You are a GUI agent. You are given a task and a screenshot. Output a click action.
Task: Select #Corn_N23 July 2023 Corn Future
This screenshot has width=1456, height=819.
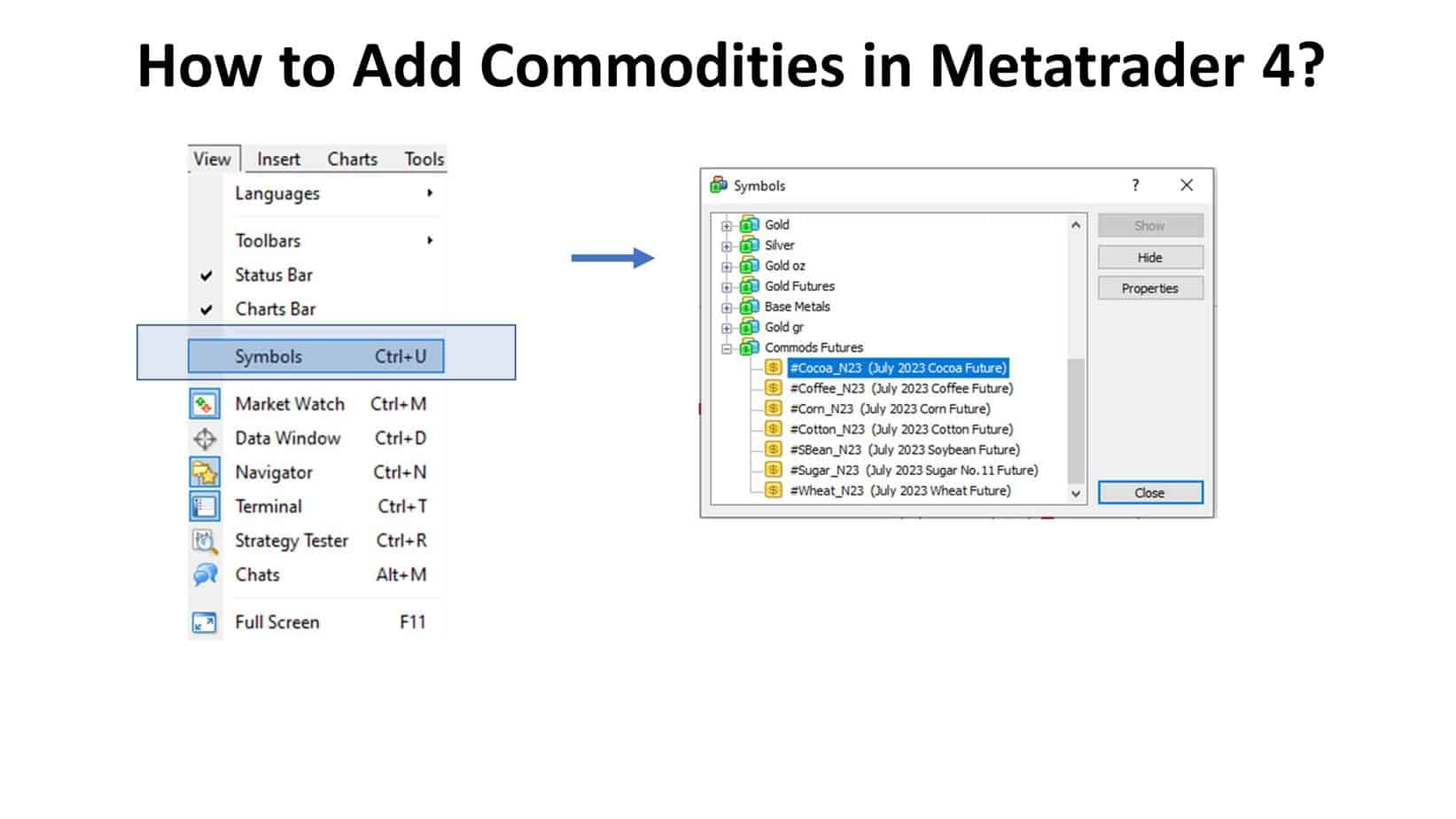[x=890, y=409]
